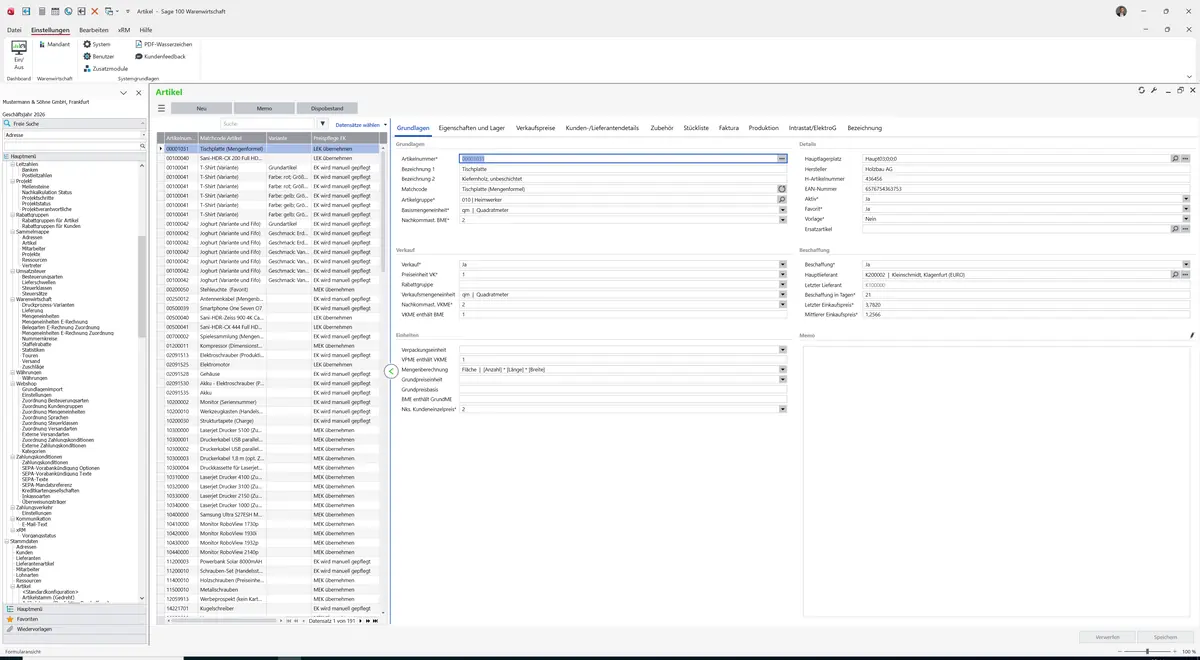
Task: Switch to the Eigenschaften und Lager tab
Action: click(471, 128)
